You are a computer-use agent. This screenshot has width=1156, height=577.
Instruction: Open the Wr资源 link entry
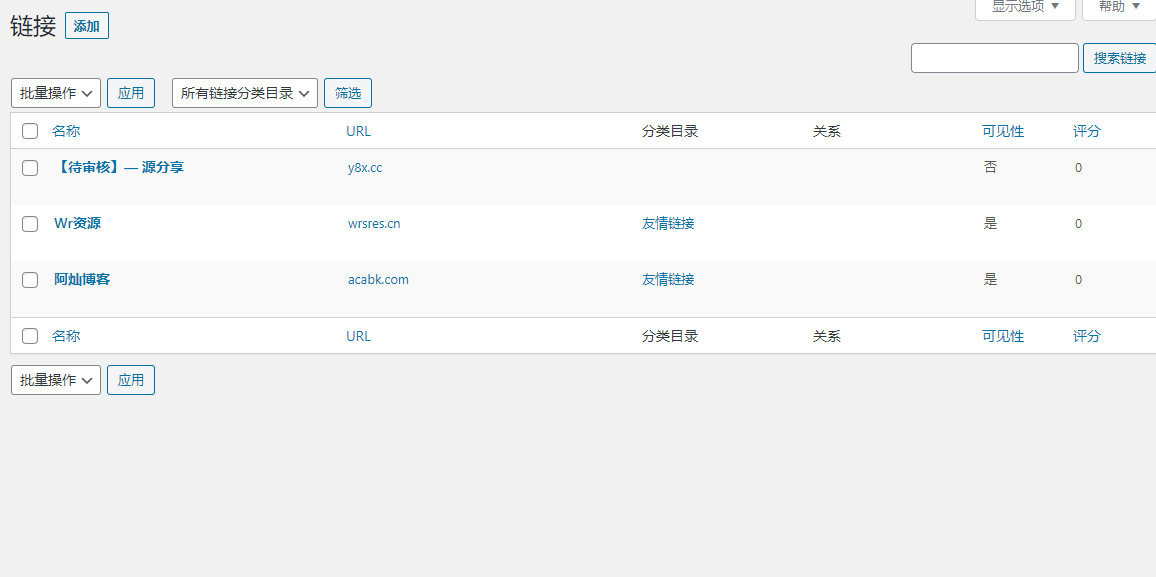point(77,223)
